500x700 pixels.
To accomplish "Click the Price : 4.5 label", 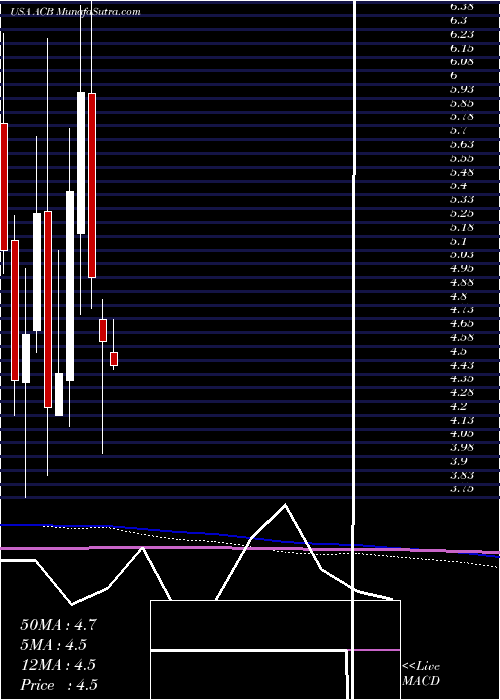I will [59, 685].
